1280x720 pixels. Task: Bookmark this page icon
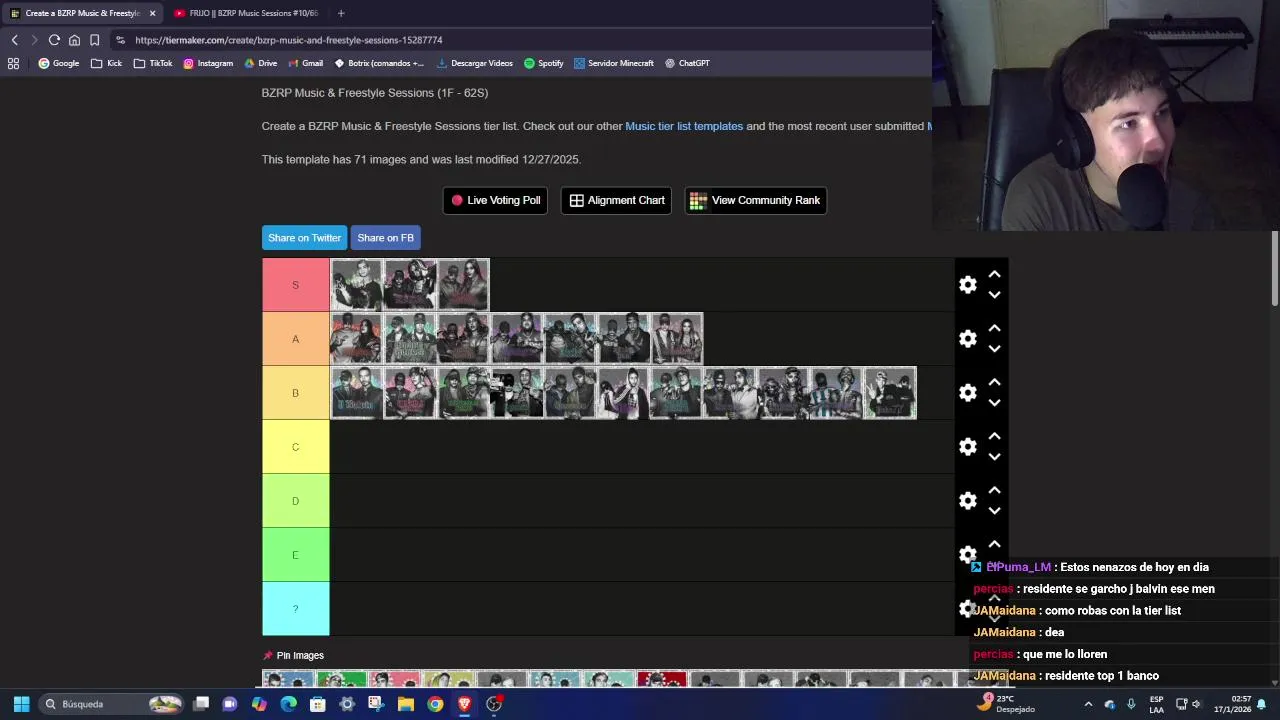(x=94, y=40)
